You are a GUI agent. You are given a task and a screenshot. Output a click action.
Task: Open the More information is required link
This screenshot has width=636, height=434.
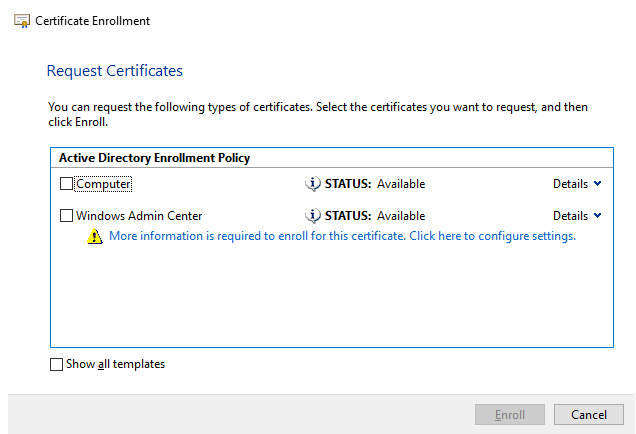[x=342, y=236]
